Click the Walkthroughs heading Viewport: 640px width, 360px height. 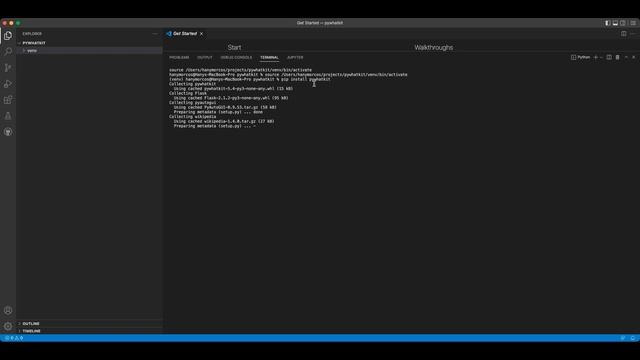(433, 48)
